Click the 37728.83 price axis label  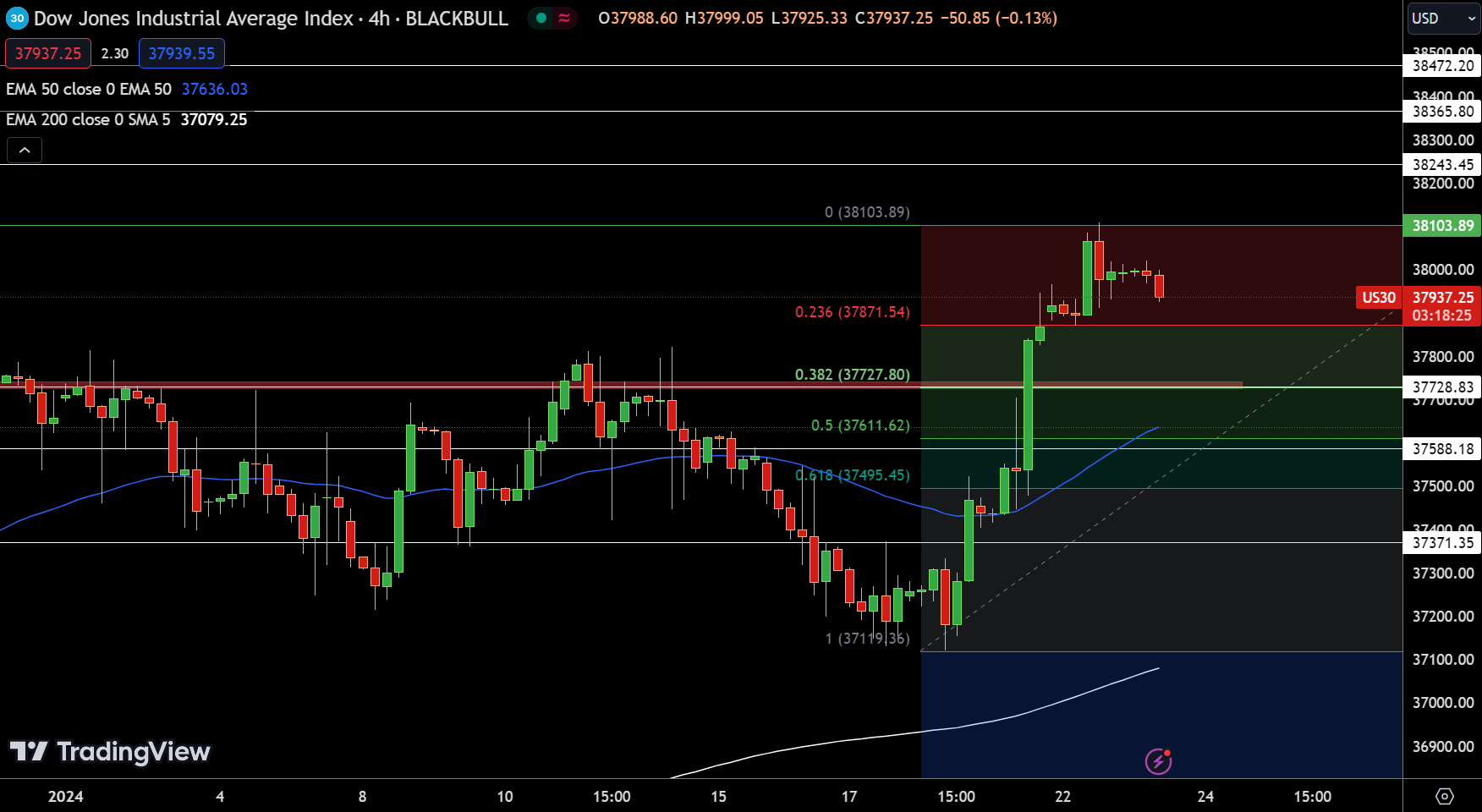(x=1442, y=387)
